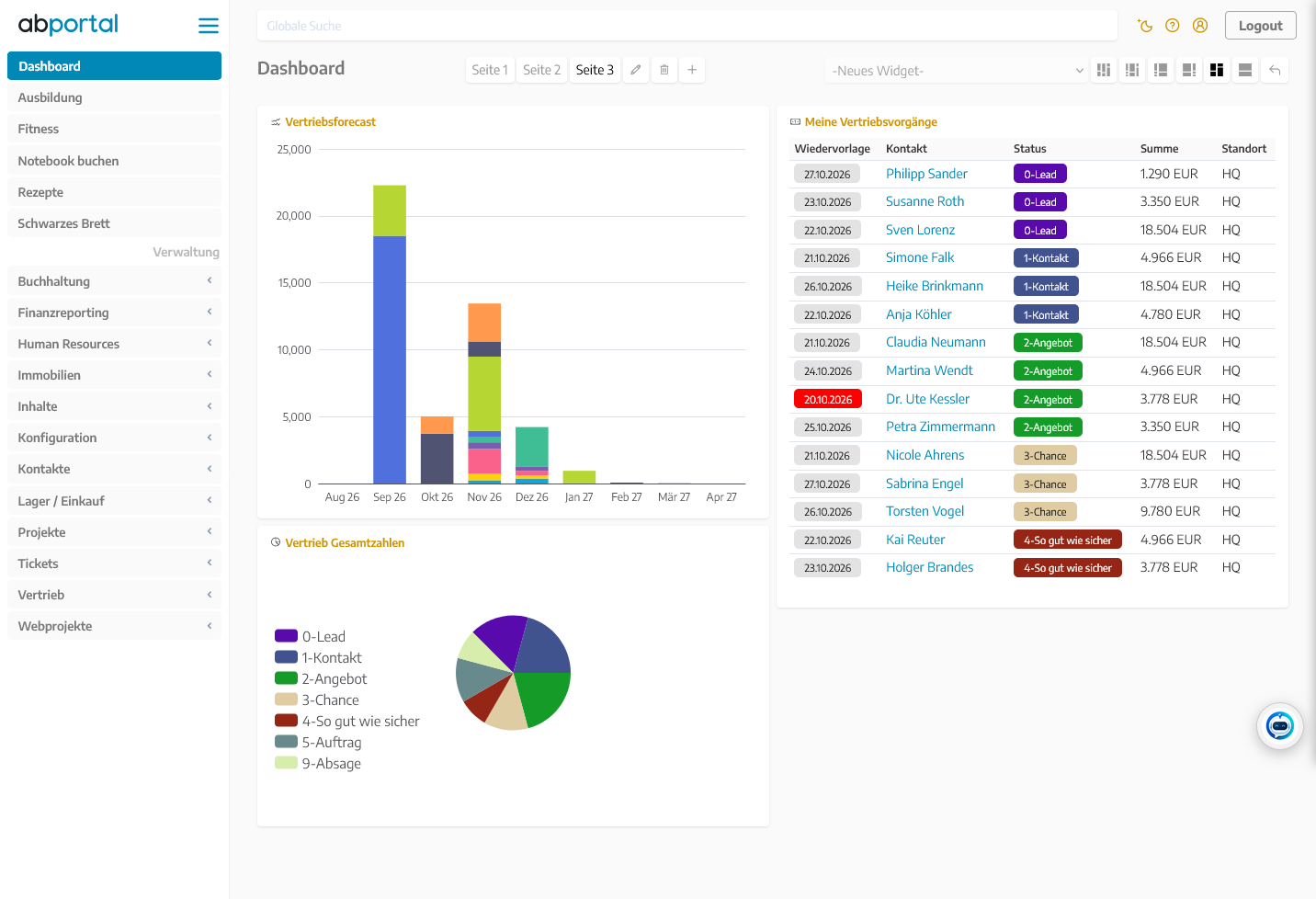Viewport: 1316px width, 899px height.
Task: Select the three-column layout icon
Action: click(1104, 70)
